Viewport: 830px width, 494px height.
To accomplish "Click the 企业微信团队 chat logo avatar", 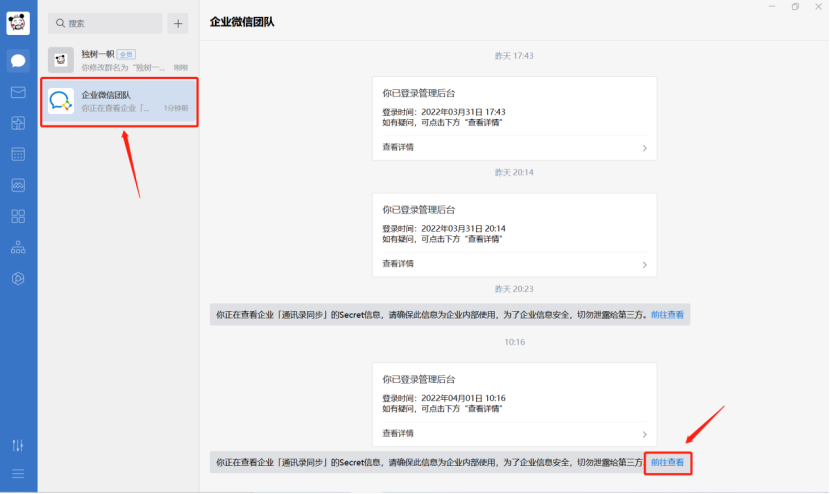I will (x=61, y=101).
